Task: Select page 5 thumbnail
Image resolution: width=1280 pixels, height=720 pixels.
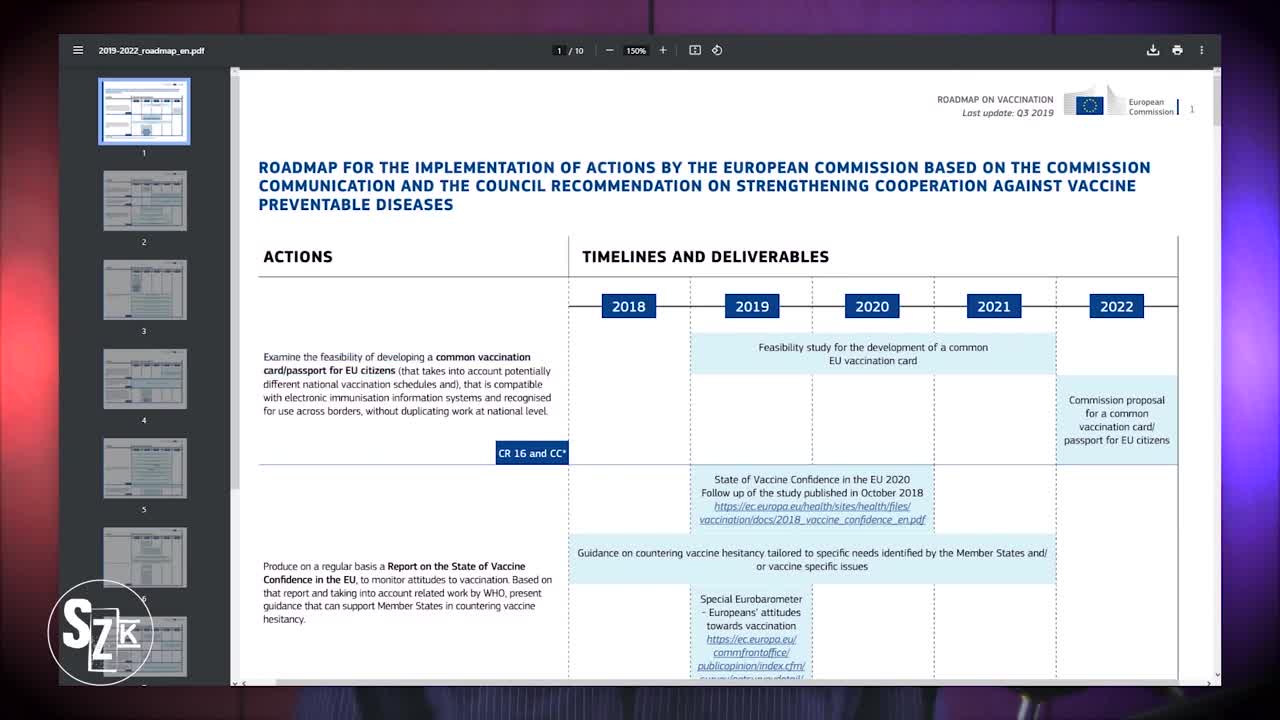Action: [x=144, y=468]
